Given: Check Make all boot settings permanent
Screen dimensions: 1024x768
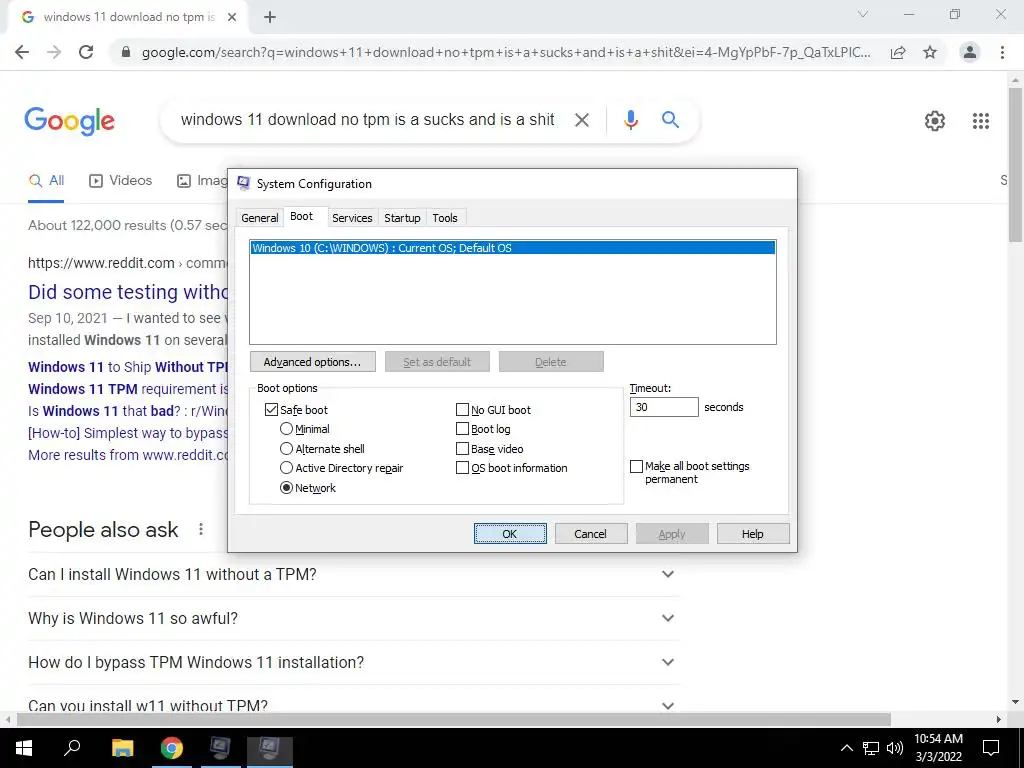Looking at the screenshot, I should pyautogui.click(x=636, y=466).
